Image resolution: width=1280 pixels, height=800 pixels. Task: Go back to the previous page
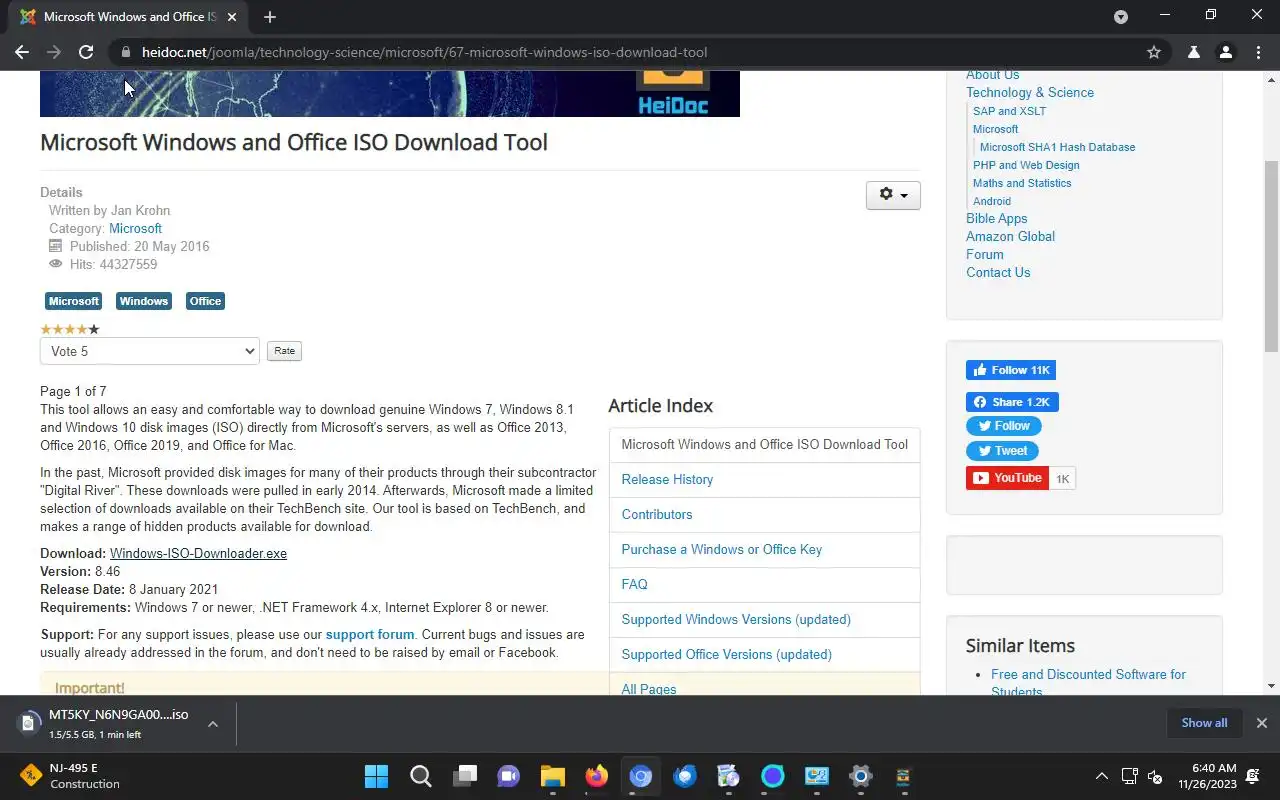pyautogui.click(x=22, y=52)
